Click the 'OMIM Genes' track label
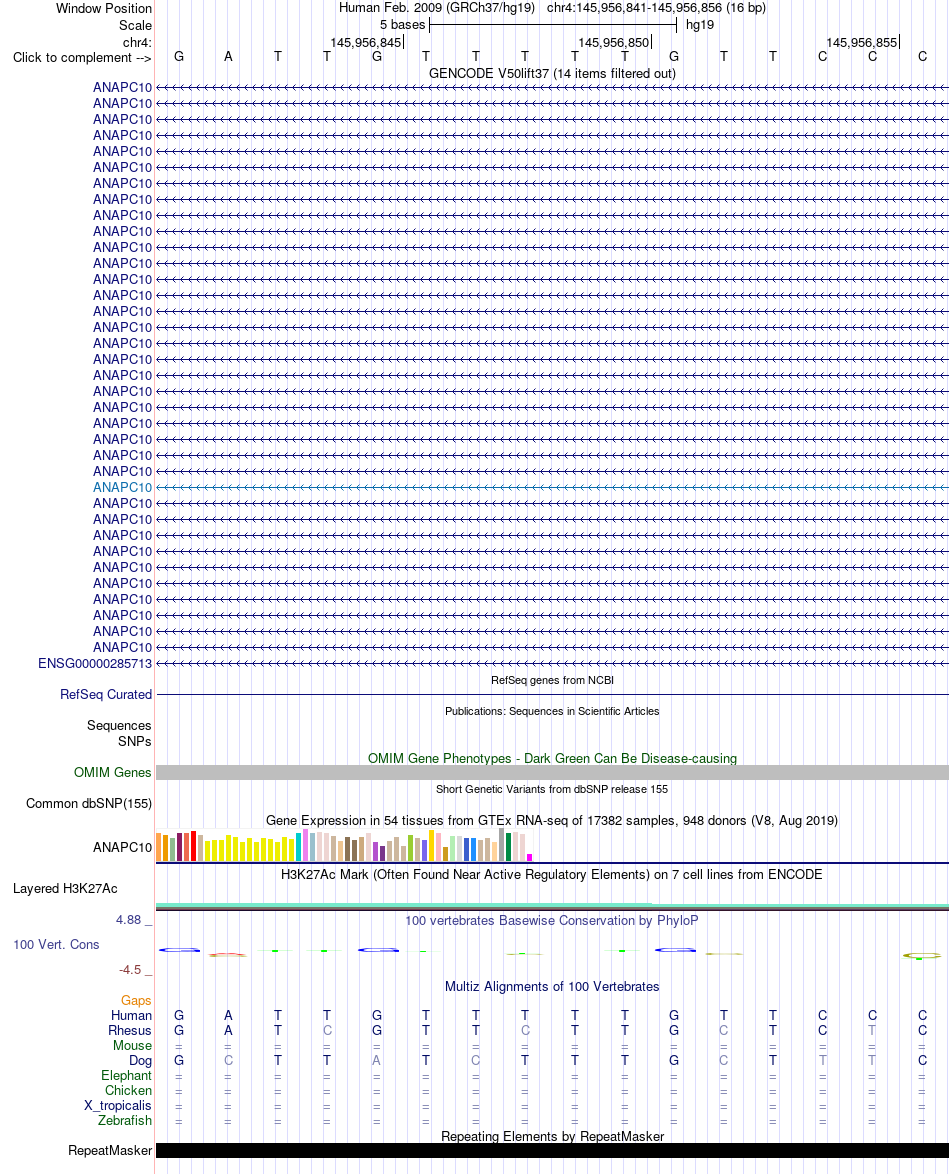Screen dimensions: 950x1174 tap(112, 773)
